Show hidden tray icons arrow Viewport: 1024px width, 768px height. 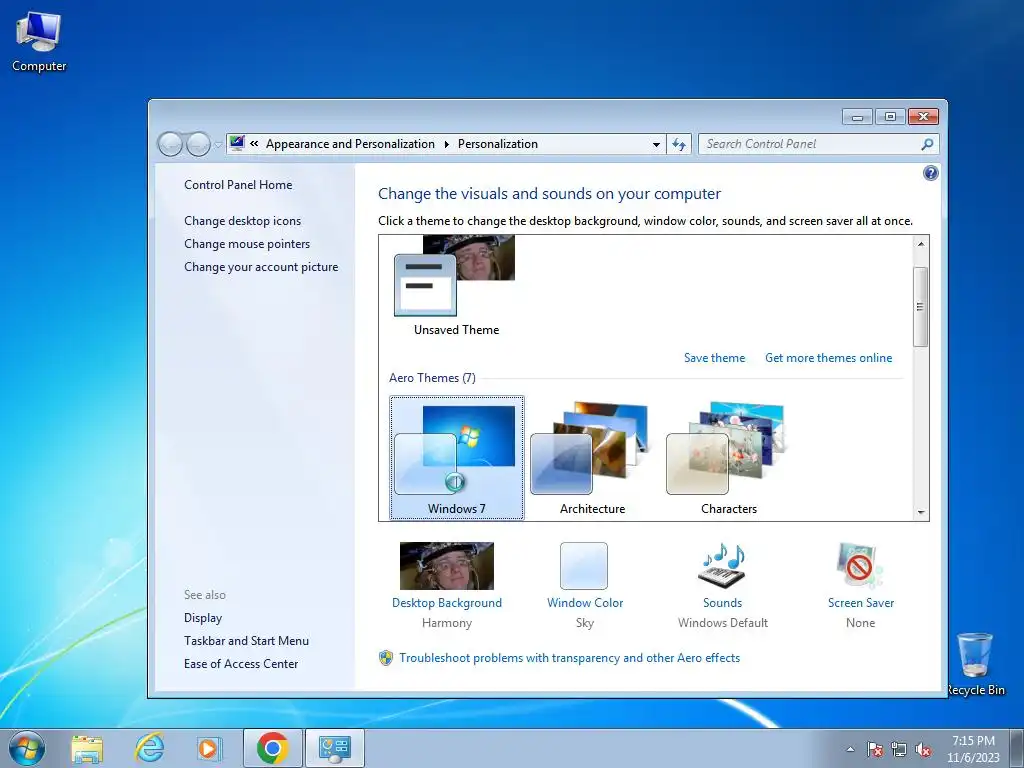[x=850, y=749]
